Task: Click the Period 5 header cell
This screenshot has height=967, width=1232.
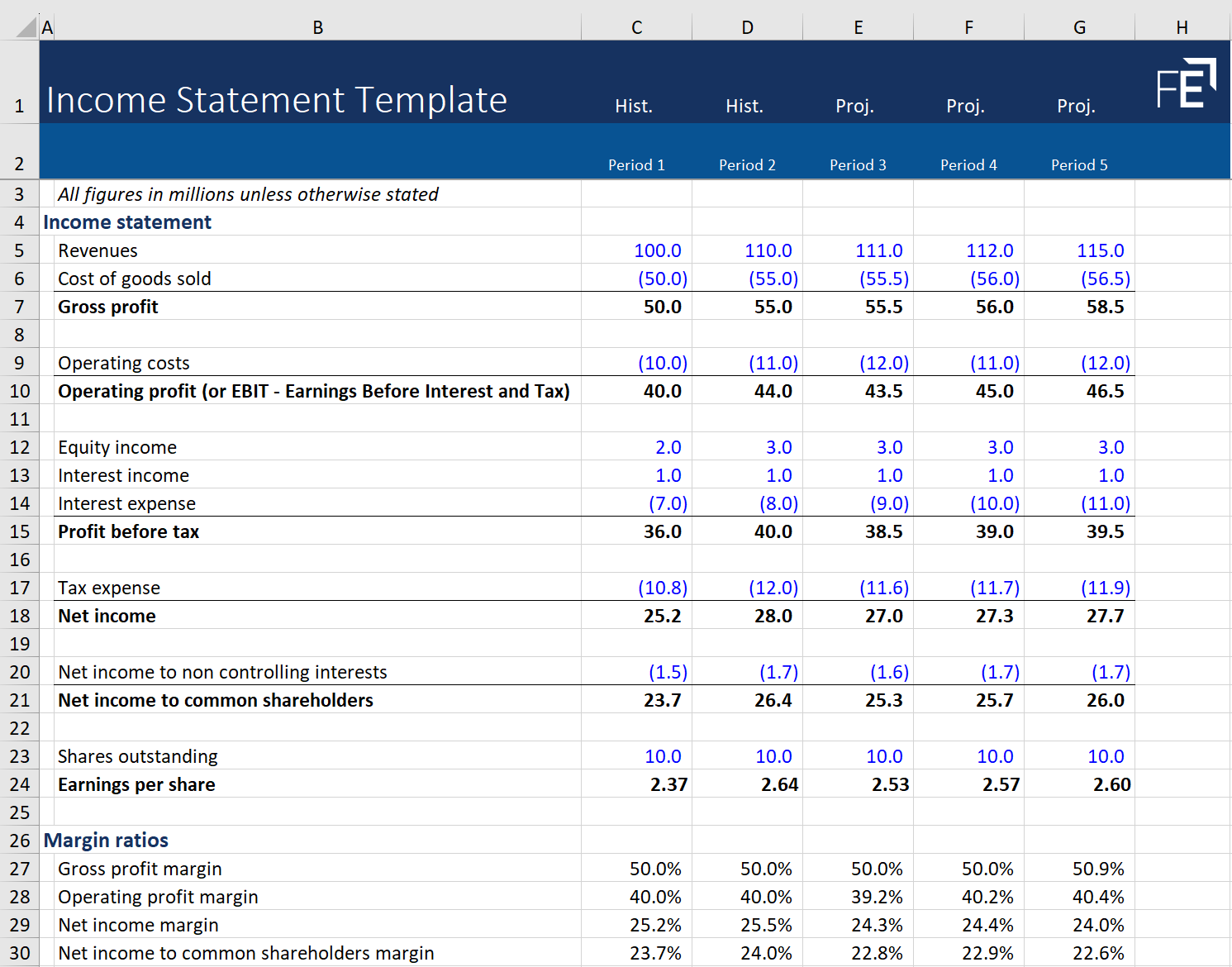Action: coord(1078,164)
